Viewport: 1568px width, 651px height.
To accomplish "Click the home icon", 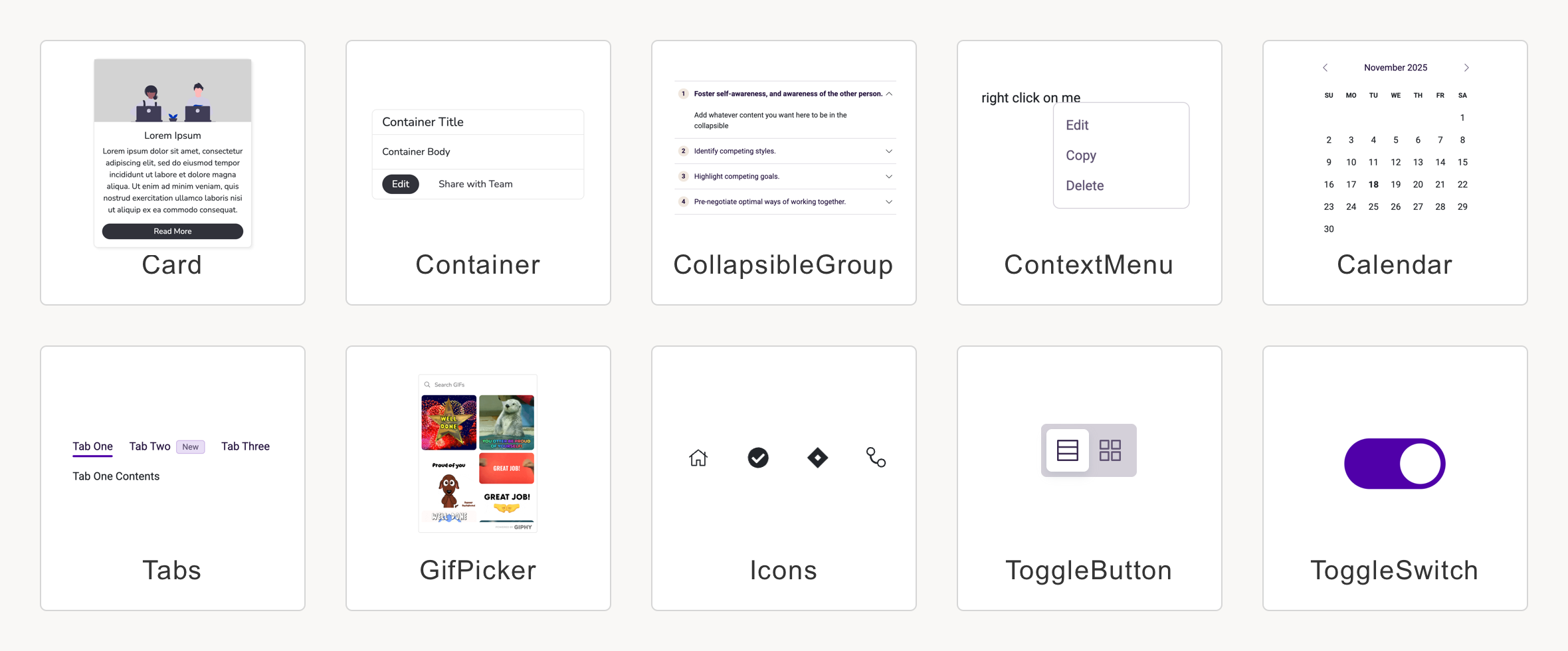I will pos(698,458).
